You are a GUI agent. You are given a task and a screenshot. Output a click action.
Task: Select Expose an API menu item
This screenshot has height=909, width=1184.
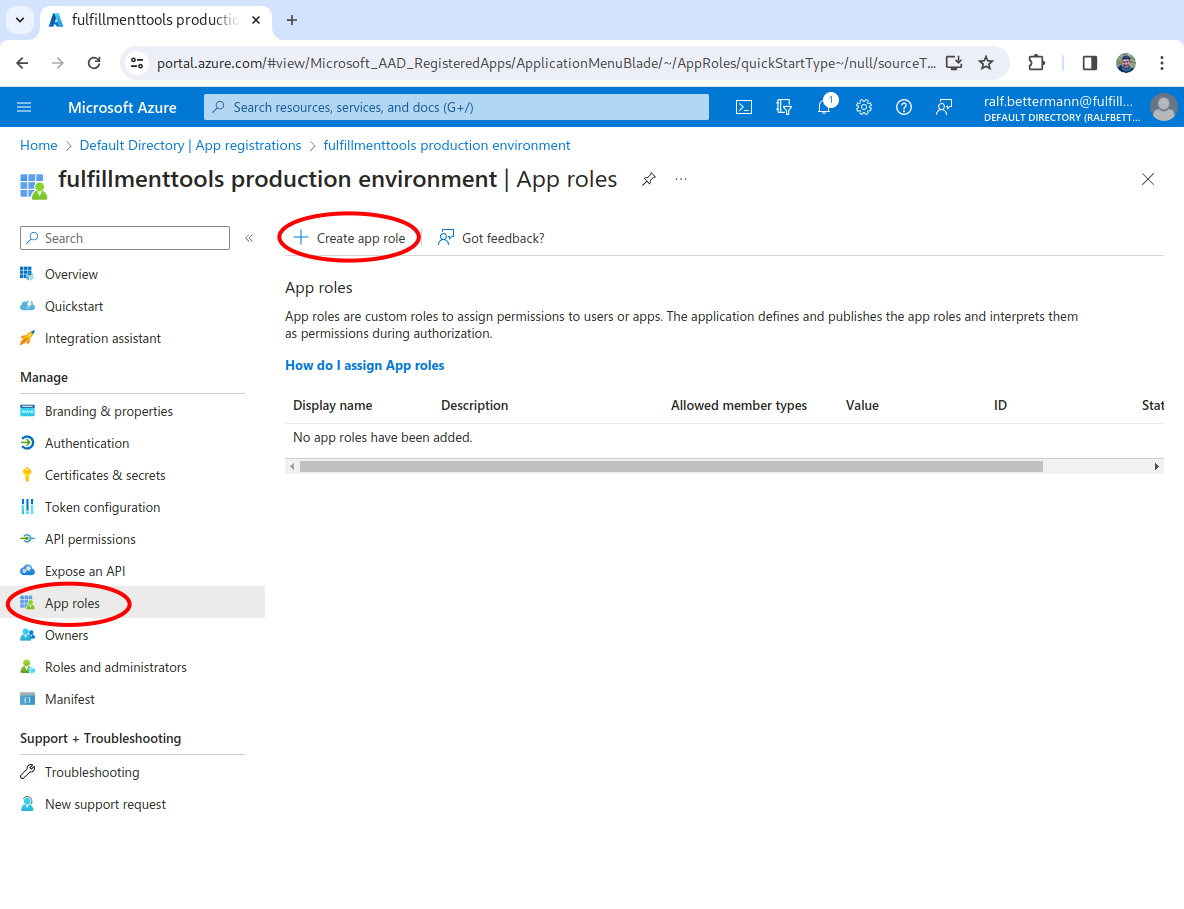pos(85,571)
